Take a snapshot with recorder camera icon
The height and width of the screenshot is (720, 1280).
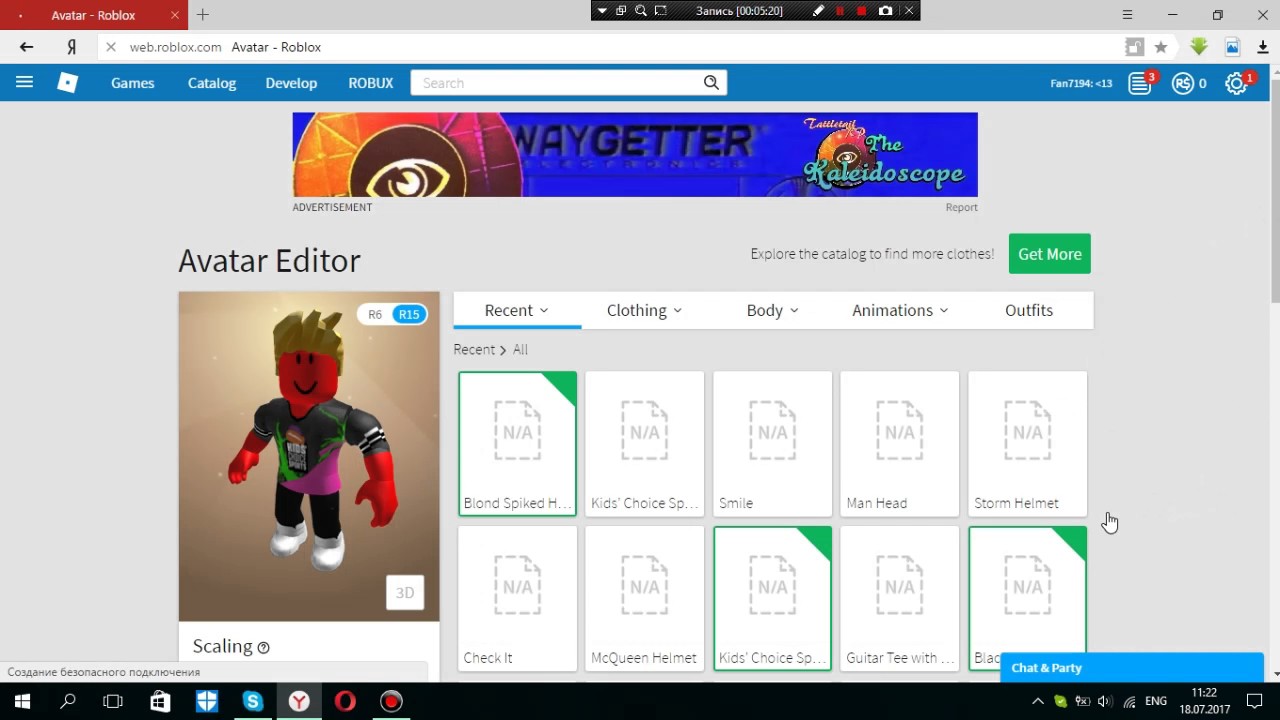[885, 11]
